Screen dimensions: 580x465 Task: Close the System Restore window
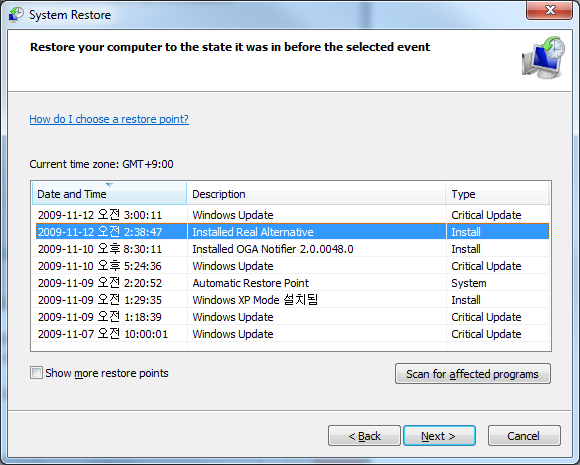tap(550, 10)
